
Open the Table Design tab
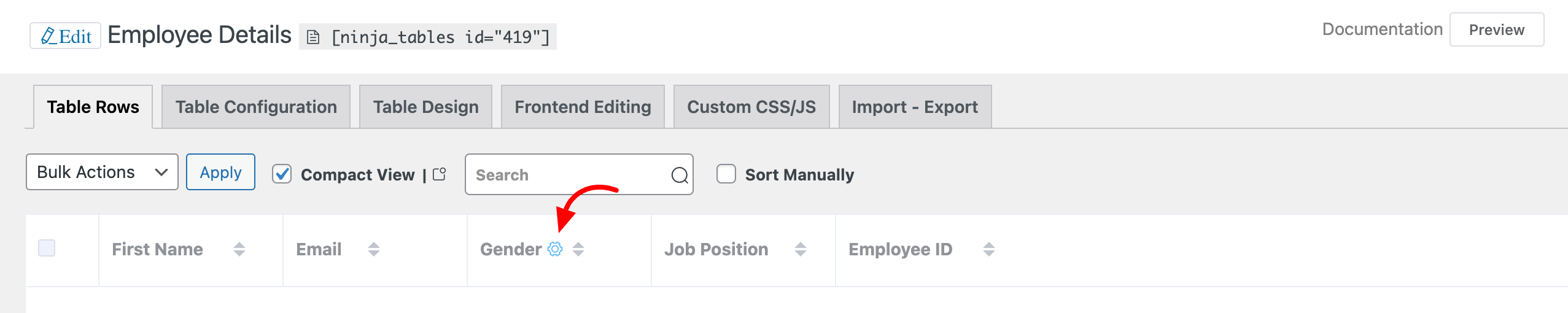(425, 107)
